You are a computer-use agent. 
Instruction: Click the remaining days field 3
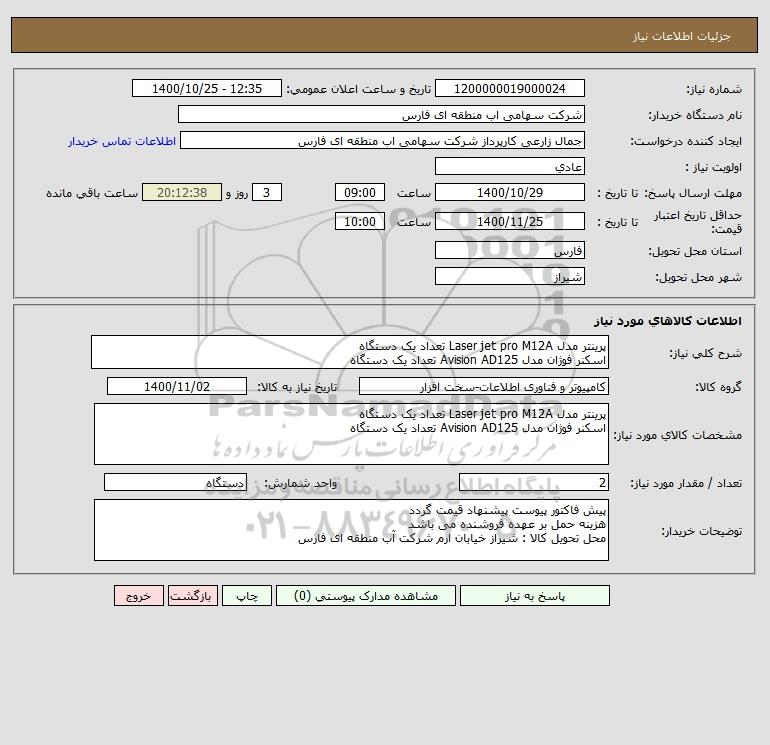(x=267, y=193)
